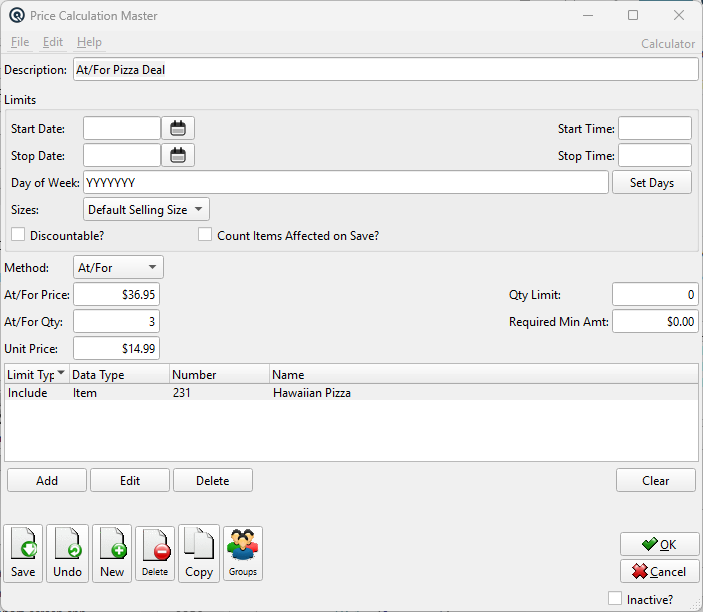Confirm with the OK button
703x612 pixels.
(x=660, y=544)
